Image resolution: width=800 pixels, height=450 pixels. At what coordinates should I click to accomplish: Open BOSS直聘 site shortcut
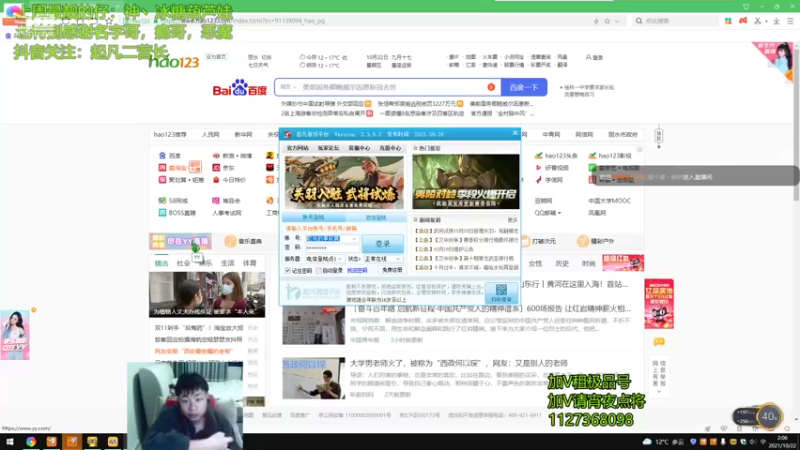point(177,213)
